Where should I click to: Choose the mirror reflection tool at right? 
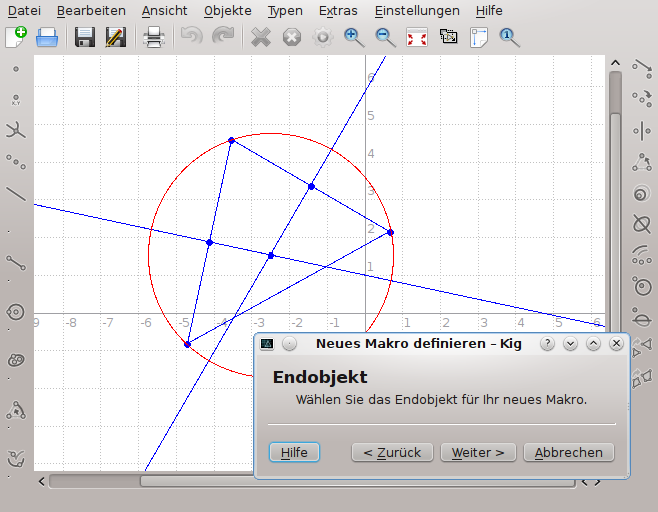click(642, 131)
